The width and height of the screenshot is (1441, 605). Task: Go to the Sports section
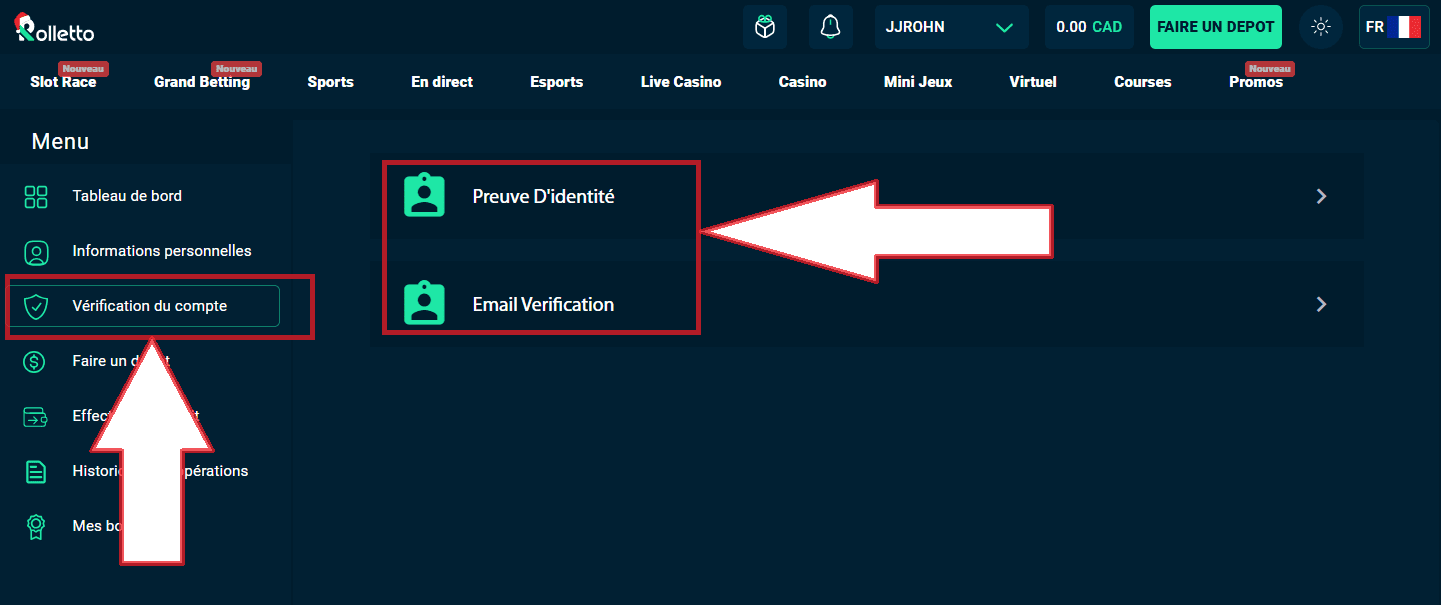click(x=330, y=82)
